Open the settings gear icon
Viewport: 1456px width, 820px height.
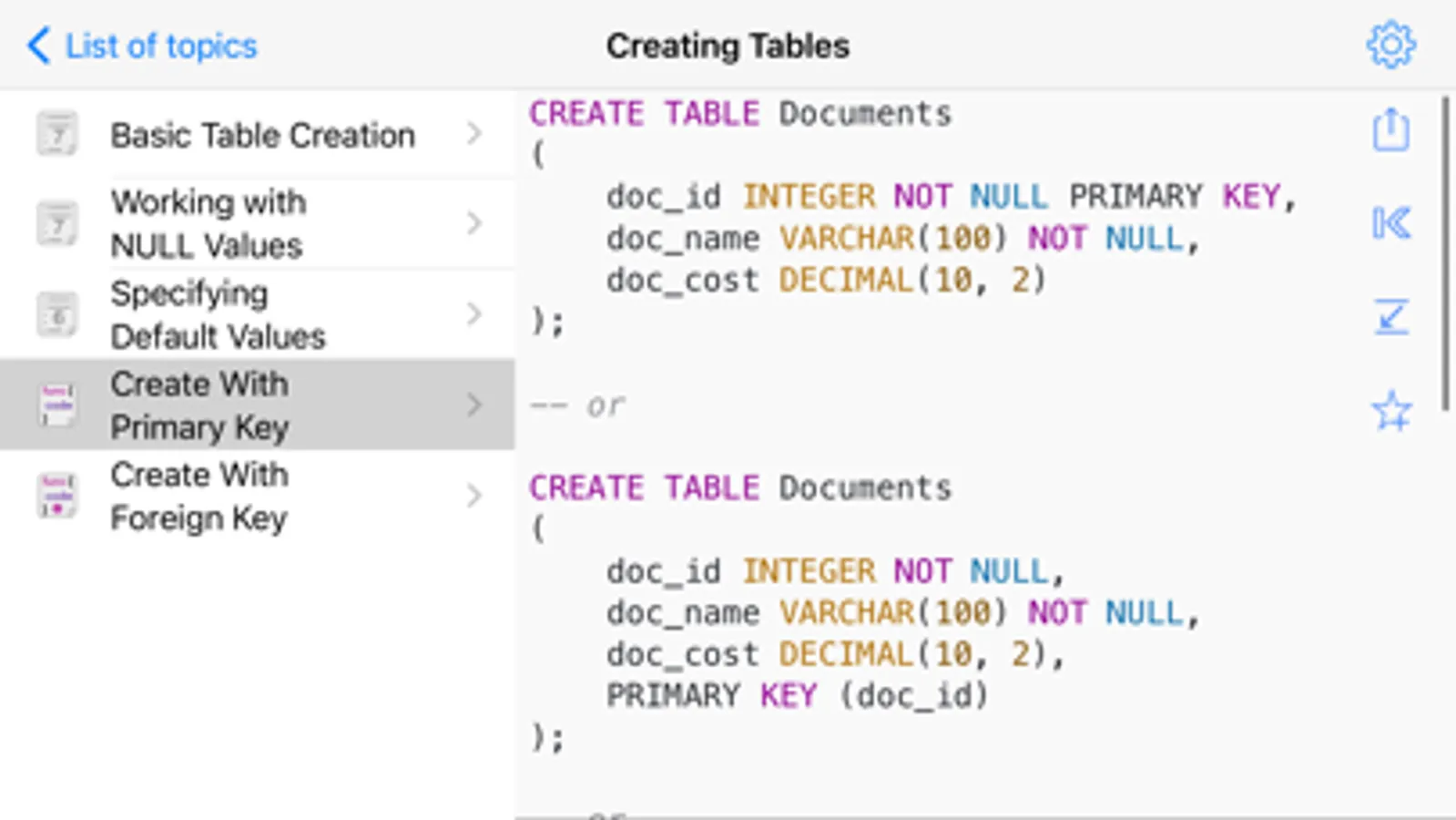[x=1390, y=45]
